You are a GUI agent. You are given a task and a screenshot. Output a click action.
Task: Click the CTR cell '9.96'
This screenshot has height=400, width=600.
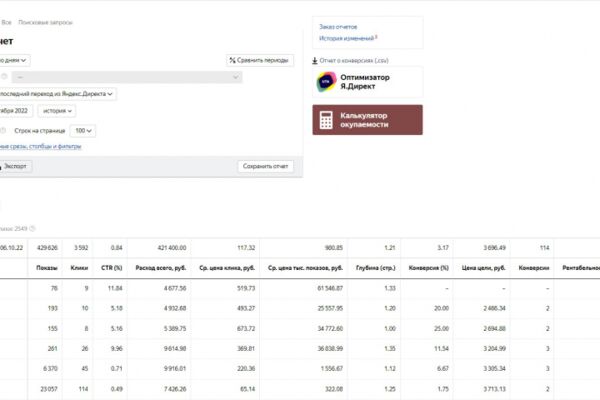click(x=116, y=348)
